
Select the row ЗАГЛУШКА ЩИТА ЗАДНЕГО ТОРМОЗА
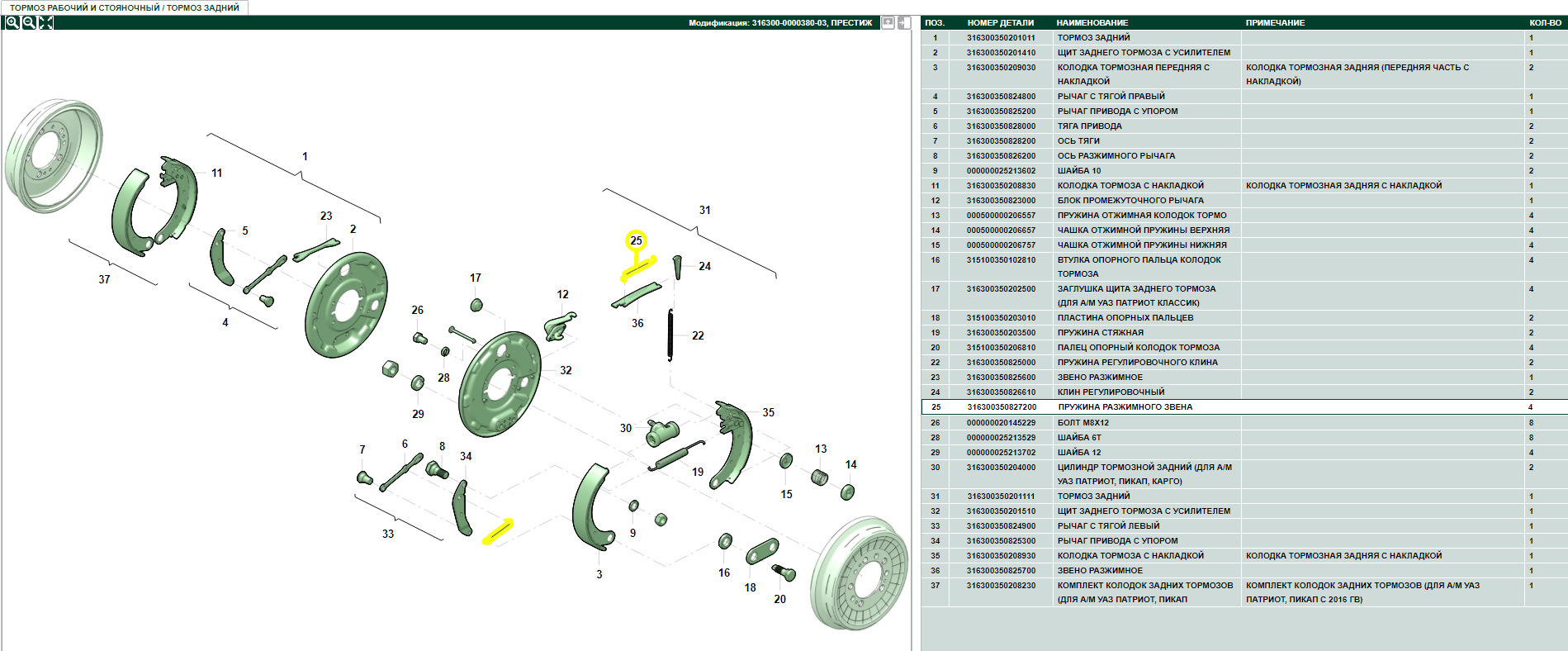click(x=1244, y=296)
